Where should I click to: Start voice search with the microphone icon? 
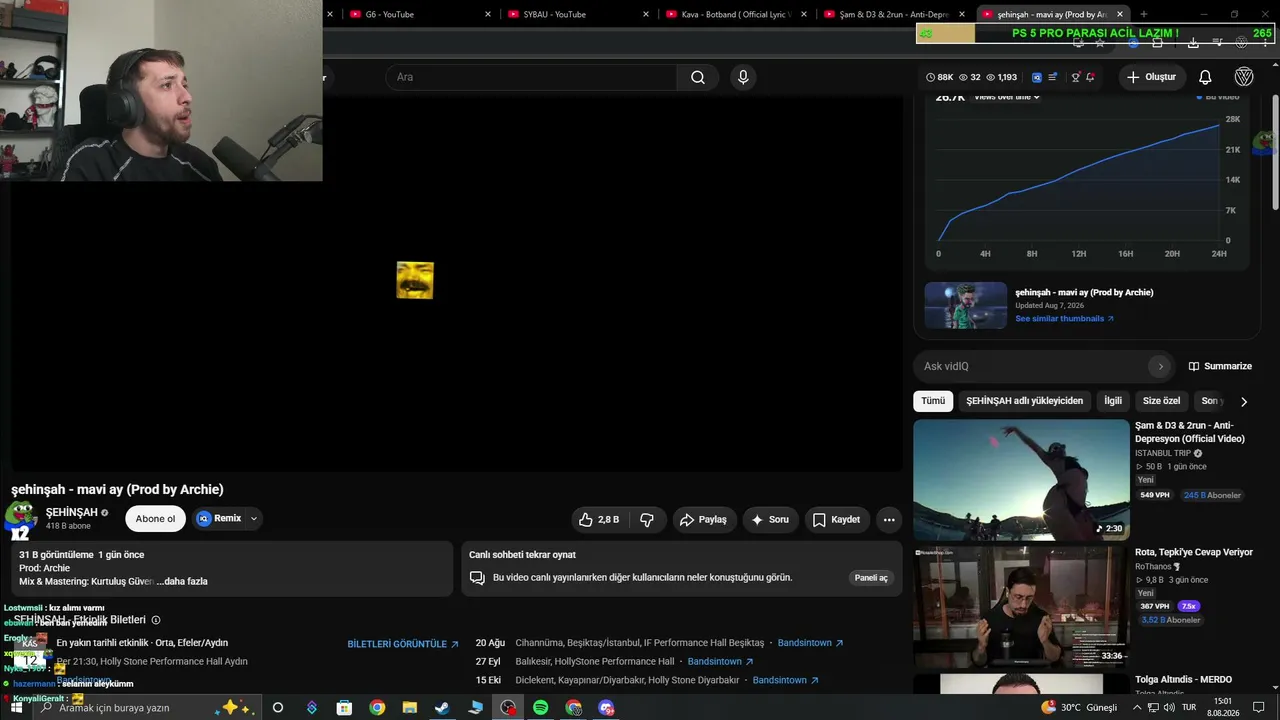(743, 77)
